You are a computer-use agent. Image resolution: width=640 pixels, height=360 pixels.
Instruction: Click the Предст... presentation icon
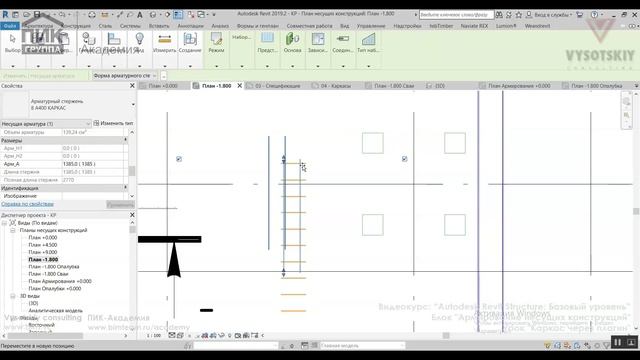pyautogui.click(x=267, y=39)
